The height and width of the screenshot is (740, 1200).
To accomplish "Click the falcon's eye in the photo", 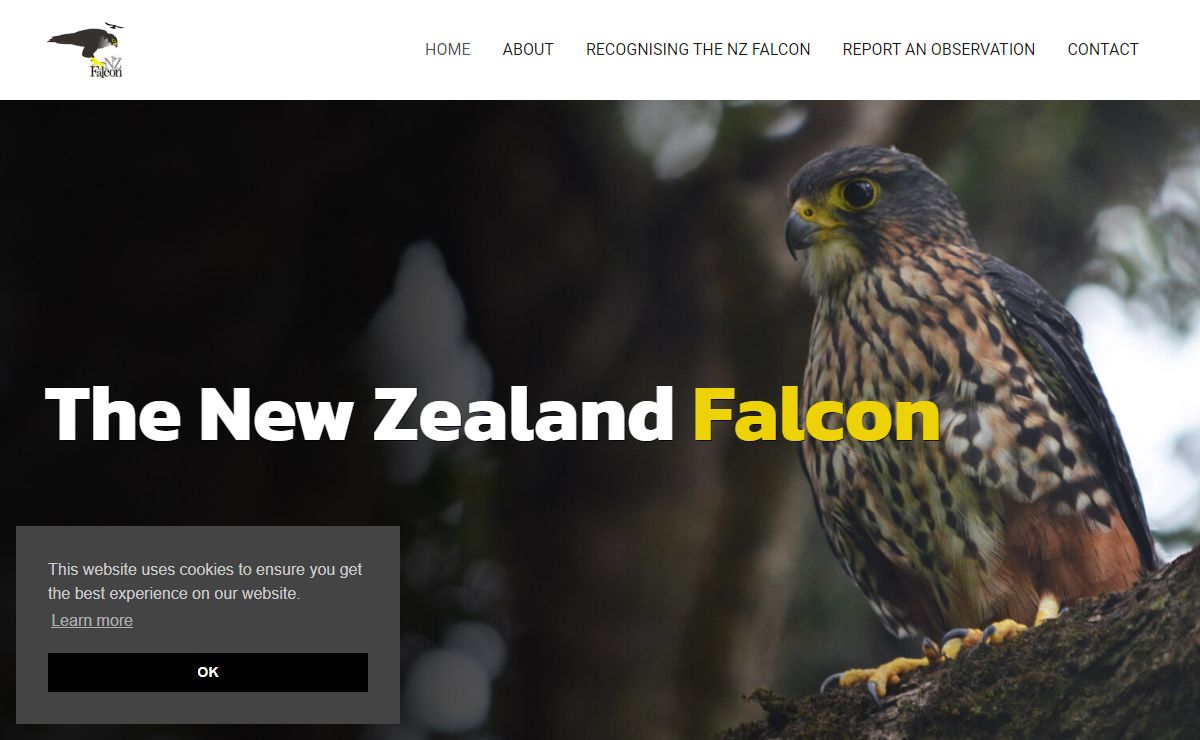I will [x=858, y=191].
